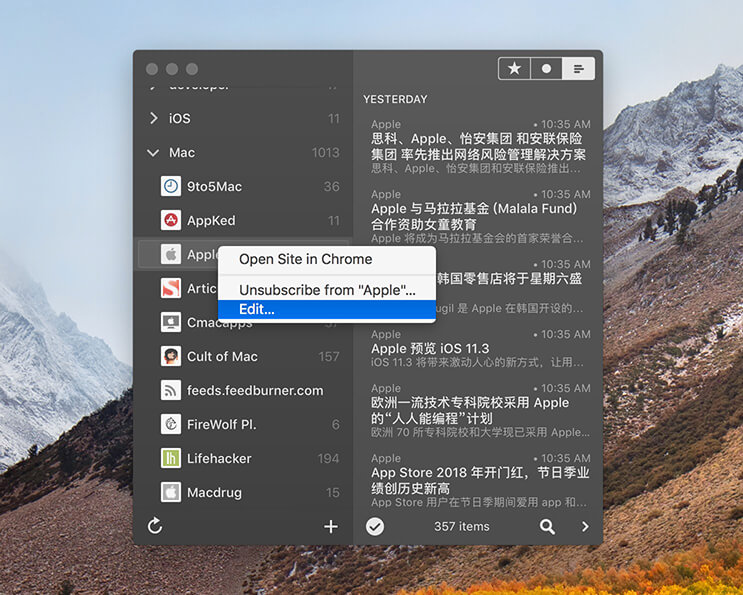Image resolution: width=743 pixels, height=595 pixels.
Task: Open the Malala Fund article
Action: pos(479,216)
